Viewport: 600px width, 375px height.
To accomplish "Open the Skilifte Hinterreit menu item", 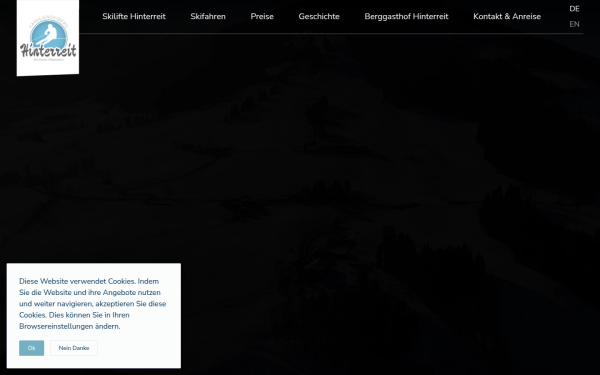I will pos(134,16).
